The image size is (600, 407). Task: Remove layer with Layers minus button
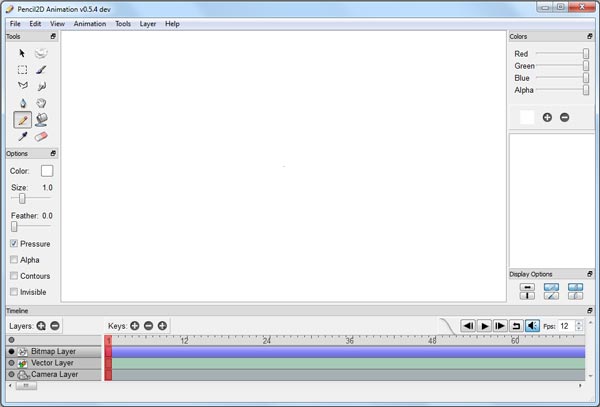click(55, 326)
